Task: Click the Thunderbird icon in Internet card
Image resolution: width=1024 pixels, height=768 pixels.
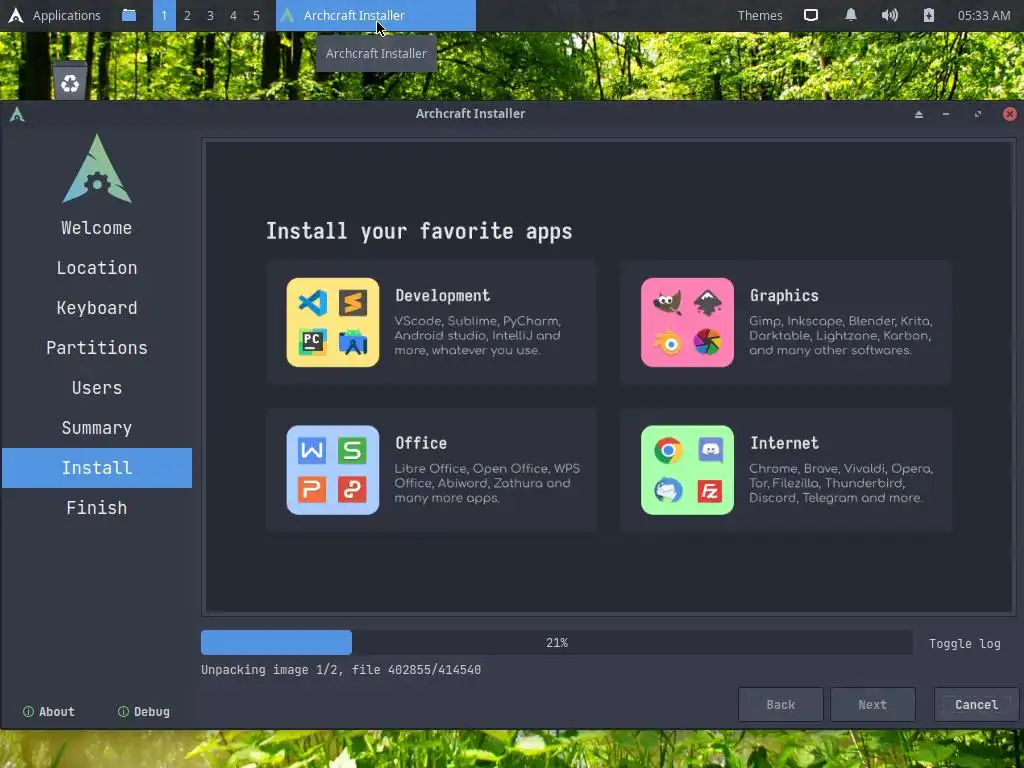Action: pyautogui.click(x=667, y=490)
